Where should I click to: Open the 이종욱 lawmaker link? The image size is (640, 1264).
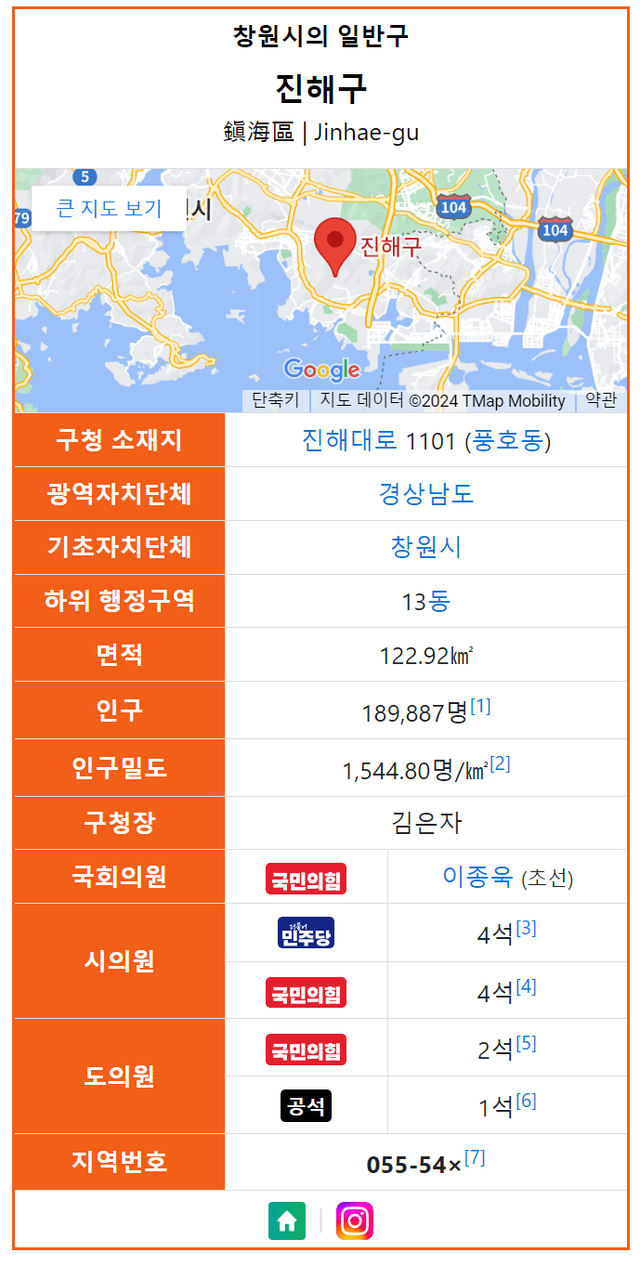(x=478, y=877)
